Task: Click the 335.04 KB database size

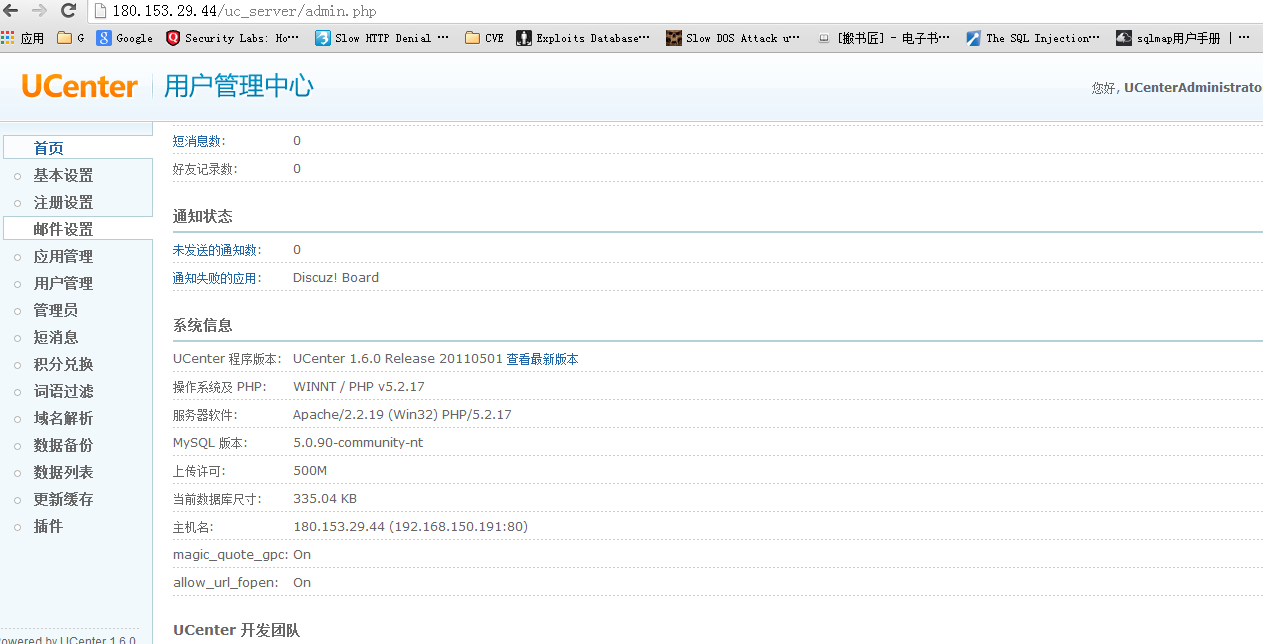Action: point(325,499)
